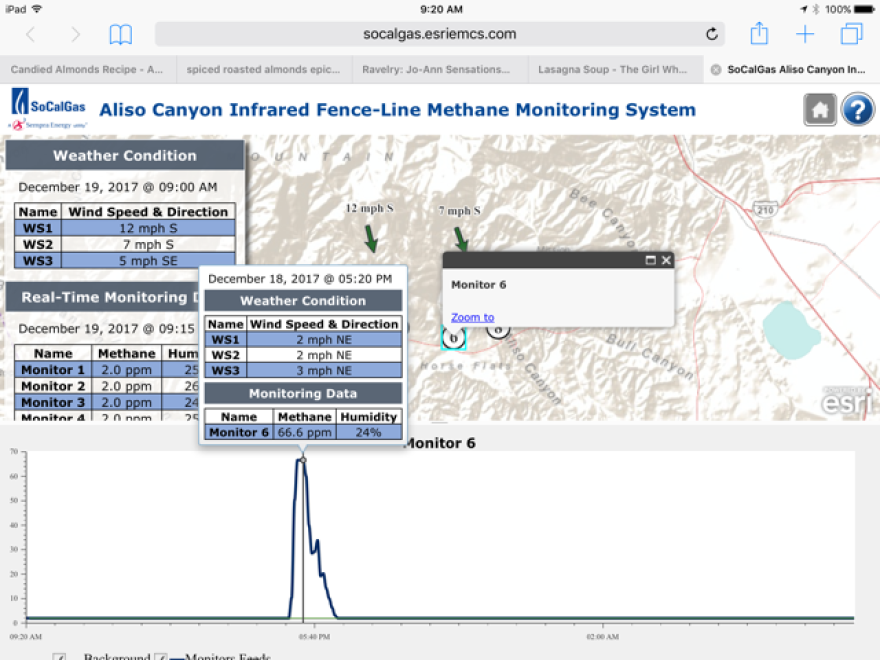The height and width of the screenshot is (660, 880).
Task: Tap the Safari back arrow
Action: tap(30, 35)
